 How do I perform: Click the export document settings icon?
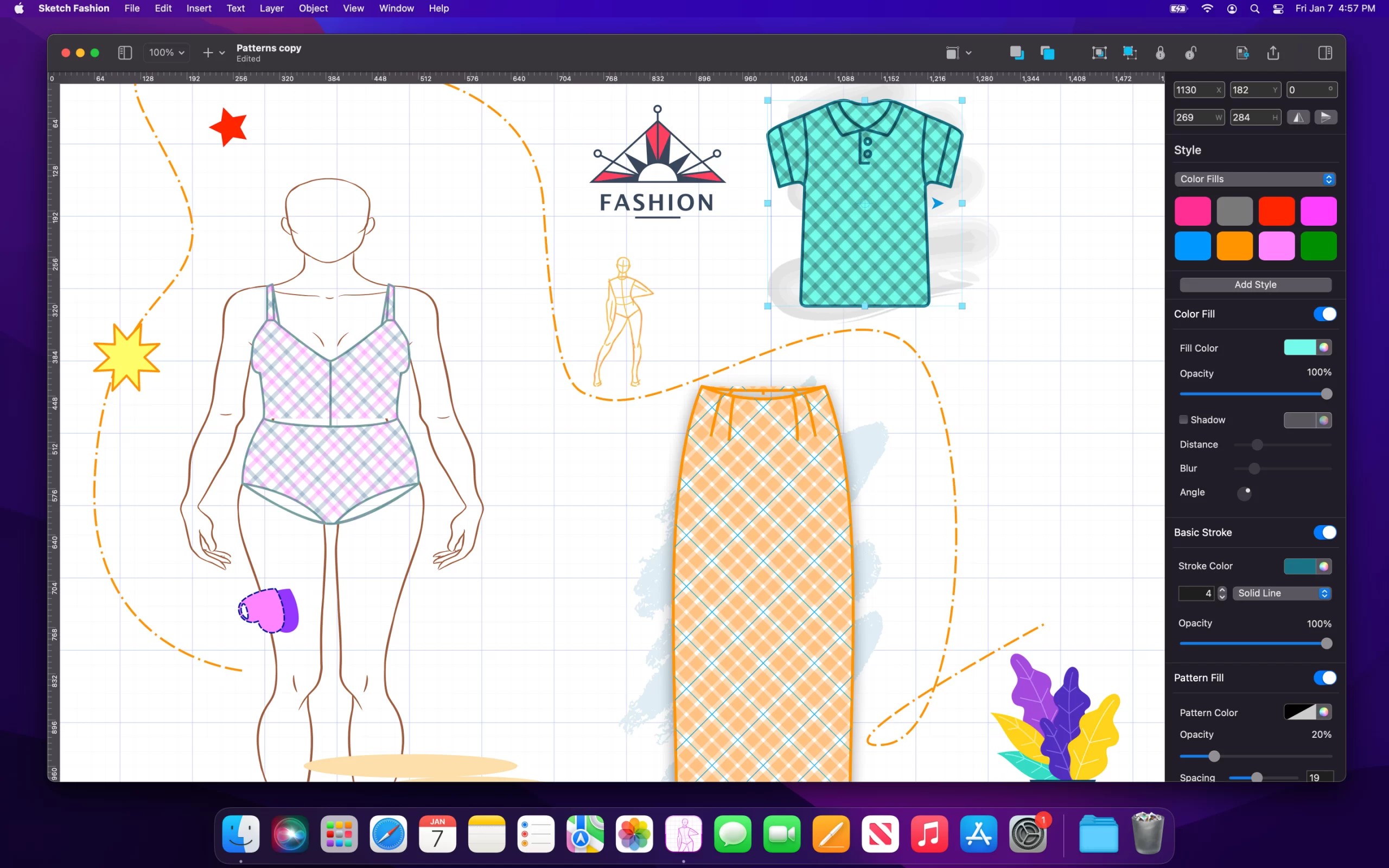pyautogui.click(x=1243, y=52)
